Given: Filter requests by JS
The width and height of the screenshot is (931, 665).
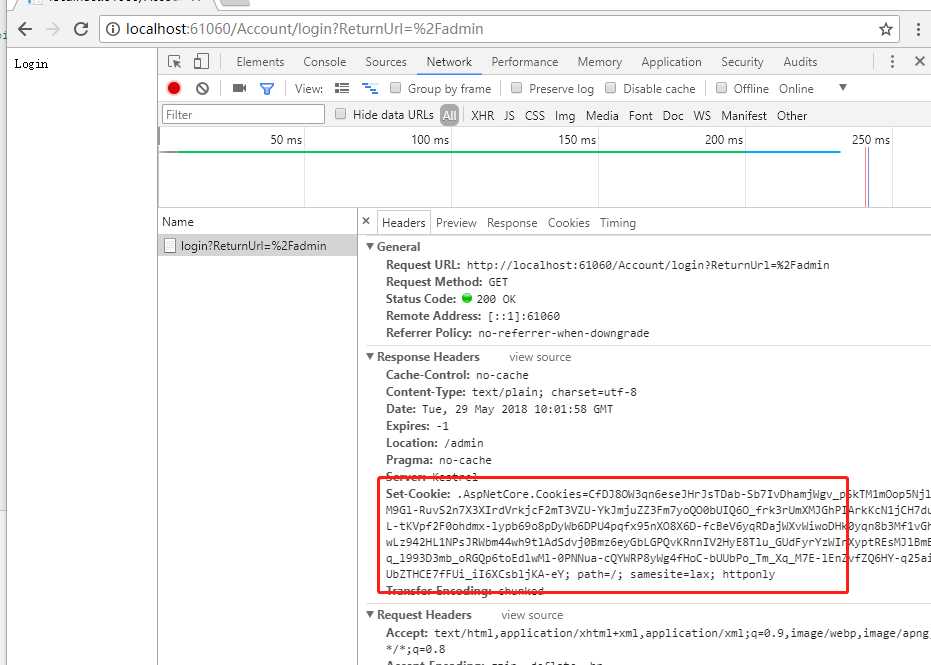Looking at the screenshot, I should 509,115.
